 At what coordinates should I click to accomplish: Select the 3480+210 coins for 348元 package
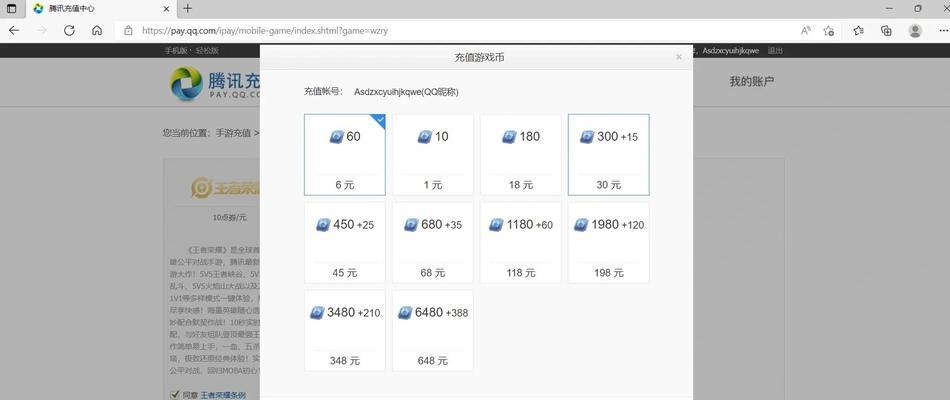[345, 330]
